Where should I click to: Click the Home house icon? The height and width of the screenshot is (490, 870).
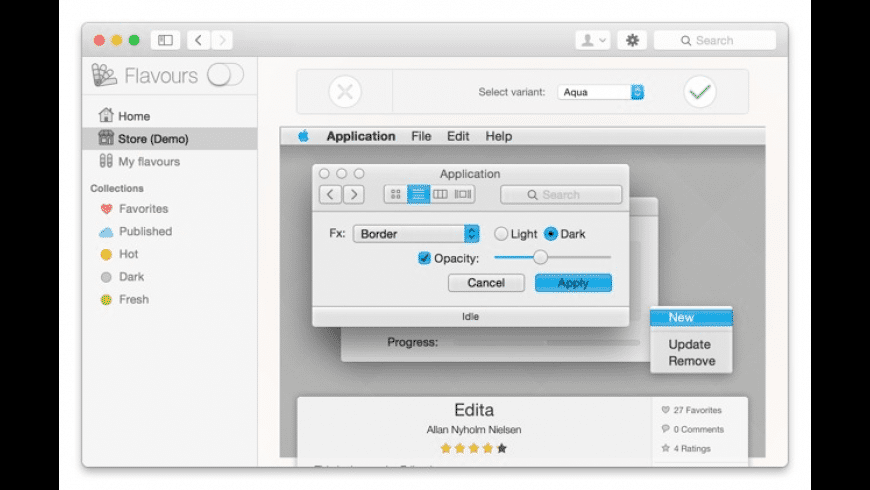106,115
